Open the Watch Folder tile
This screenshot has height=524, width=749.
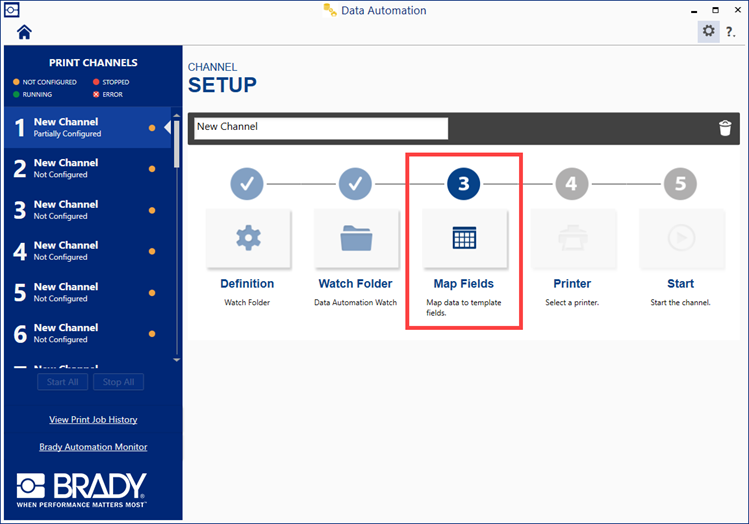[x=356, y=238]
